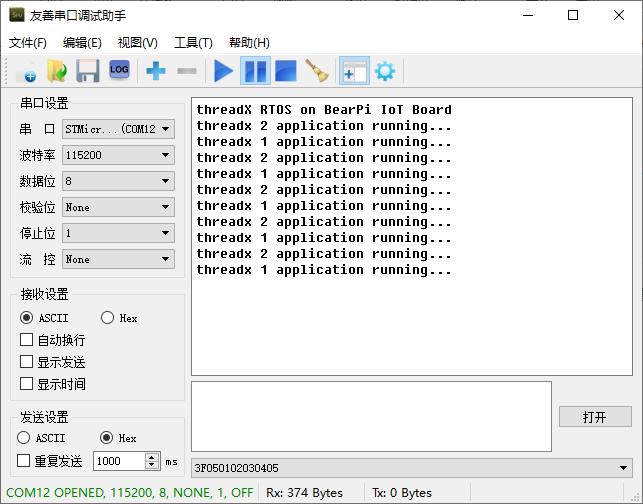Toggle the LOG recording icon
The image size is (643, 504).
point(119,71)
